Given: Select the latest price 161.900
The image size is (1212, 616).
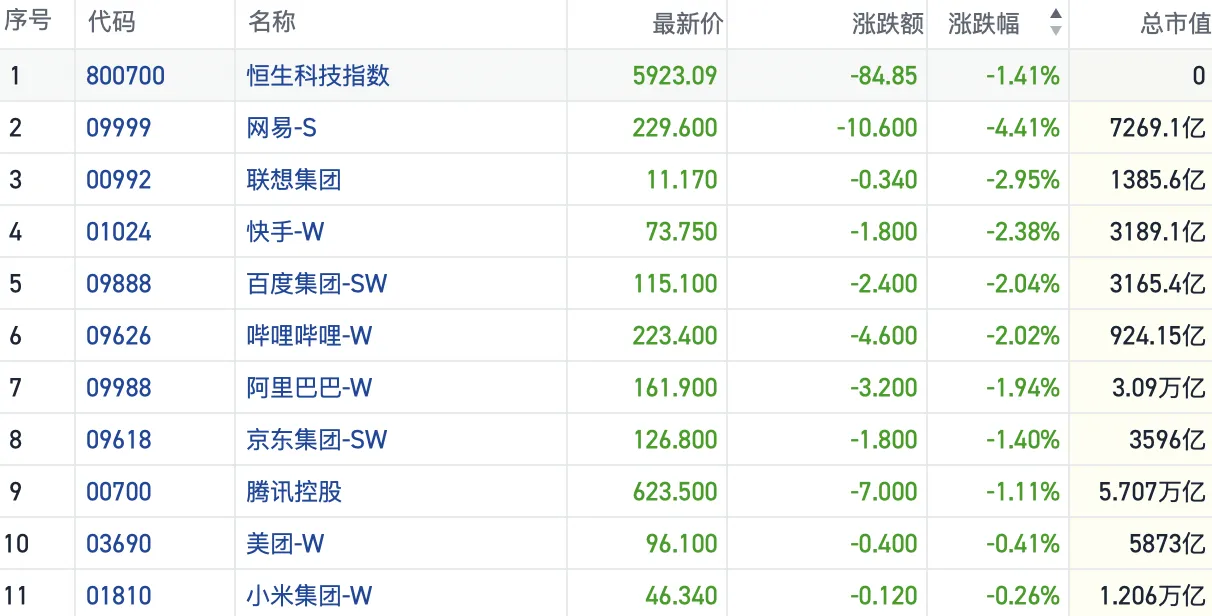Looking at the screenshot, I should pos(675,388).
